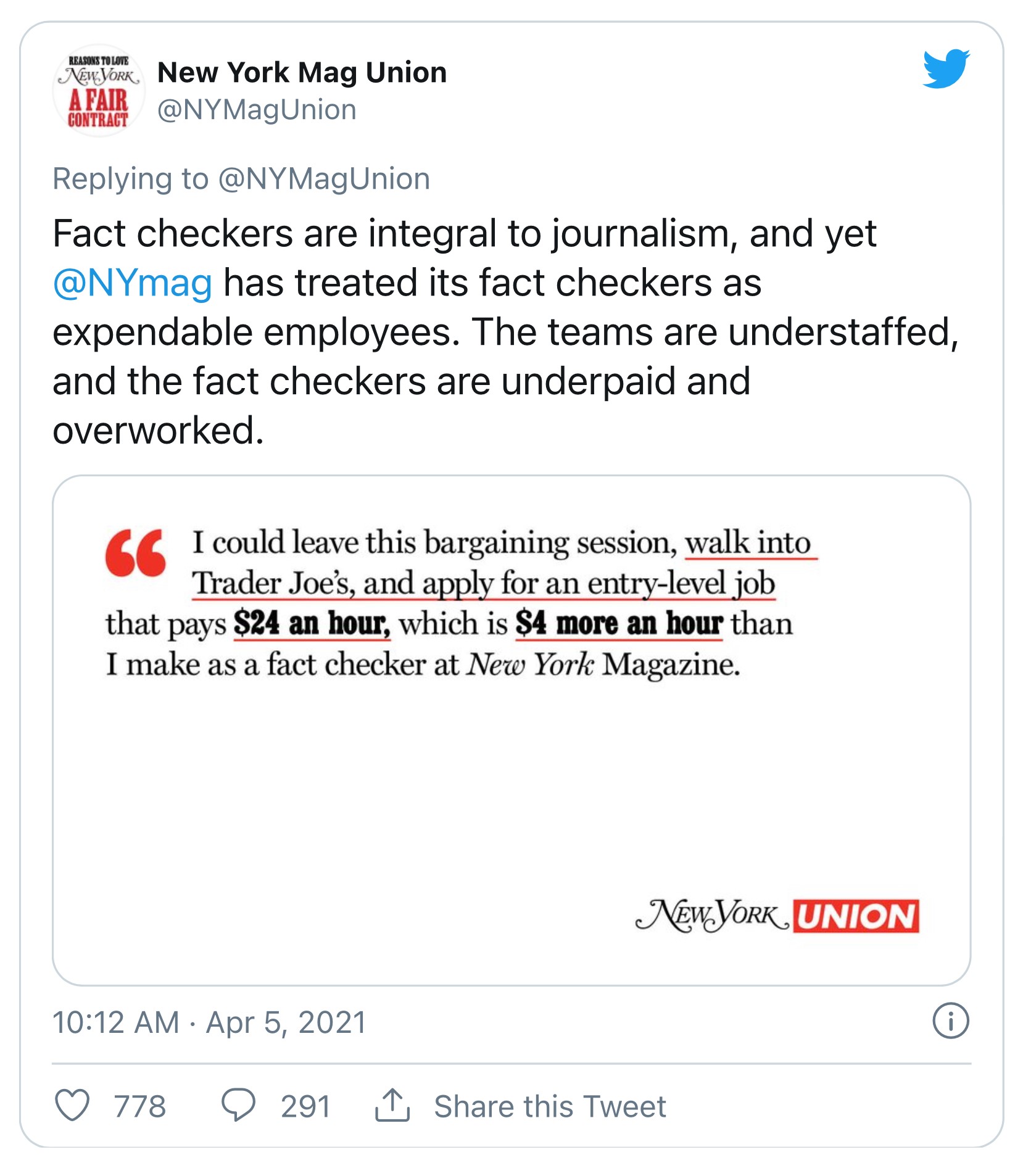Click the 'Replying to @NYMagUnion' line
Viewport: 1023px width, 1176px height.
coord(241,180)
